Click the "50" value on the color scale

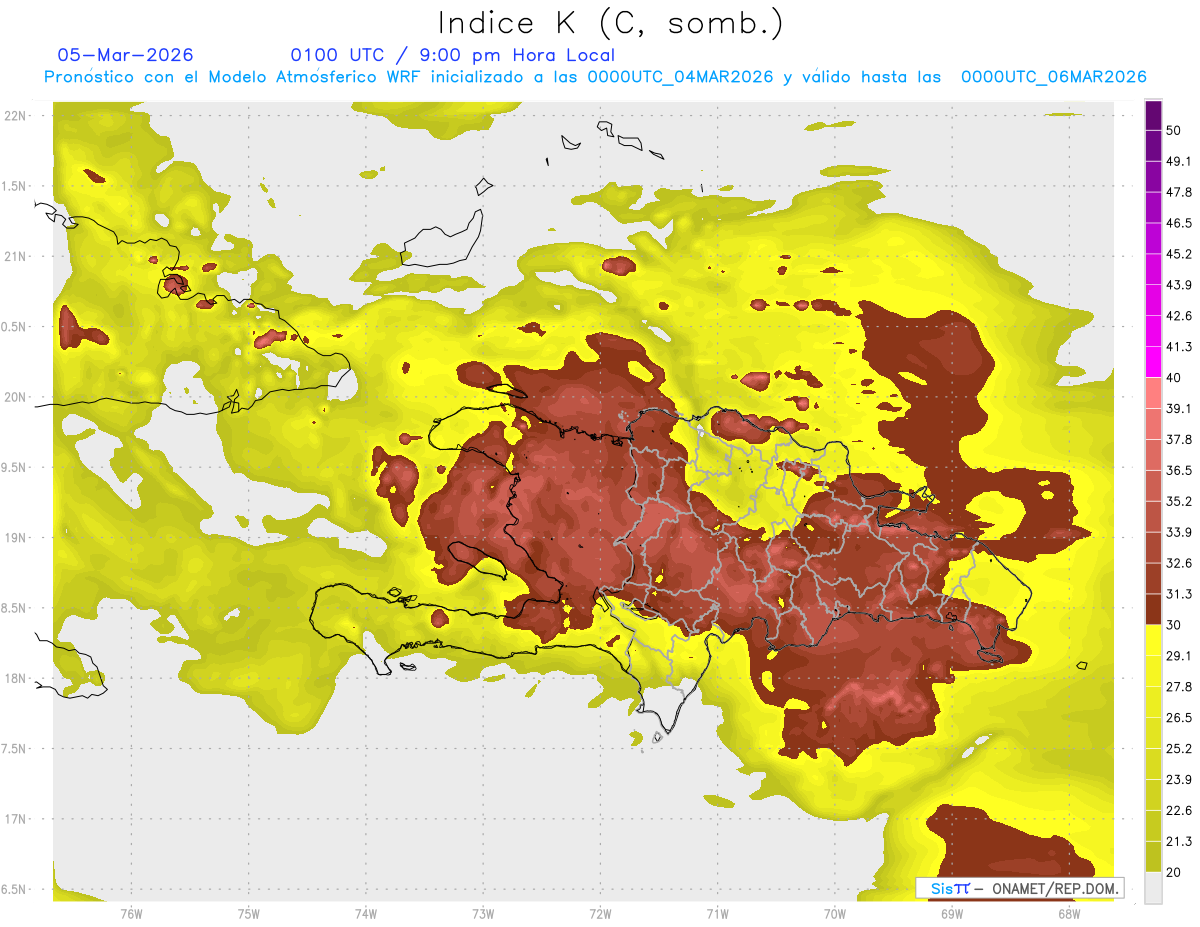pos(1174,131)
